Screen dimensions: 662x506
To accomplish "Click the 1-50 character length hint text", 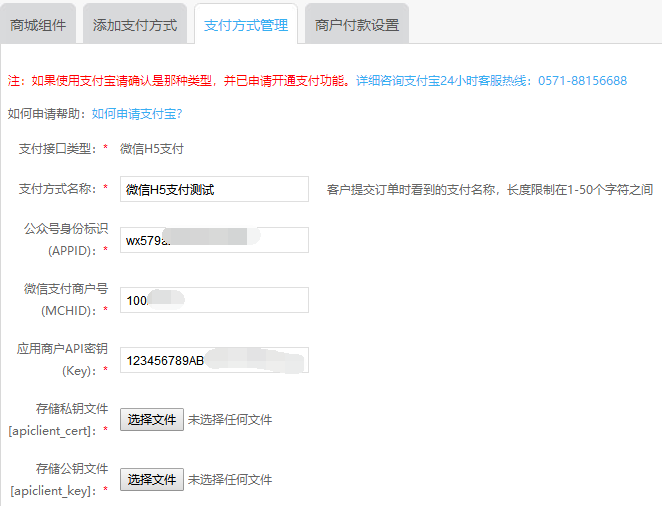I will [490, 189].
